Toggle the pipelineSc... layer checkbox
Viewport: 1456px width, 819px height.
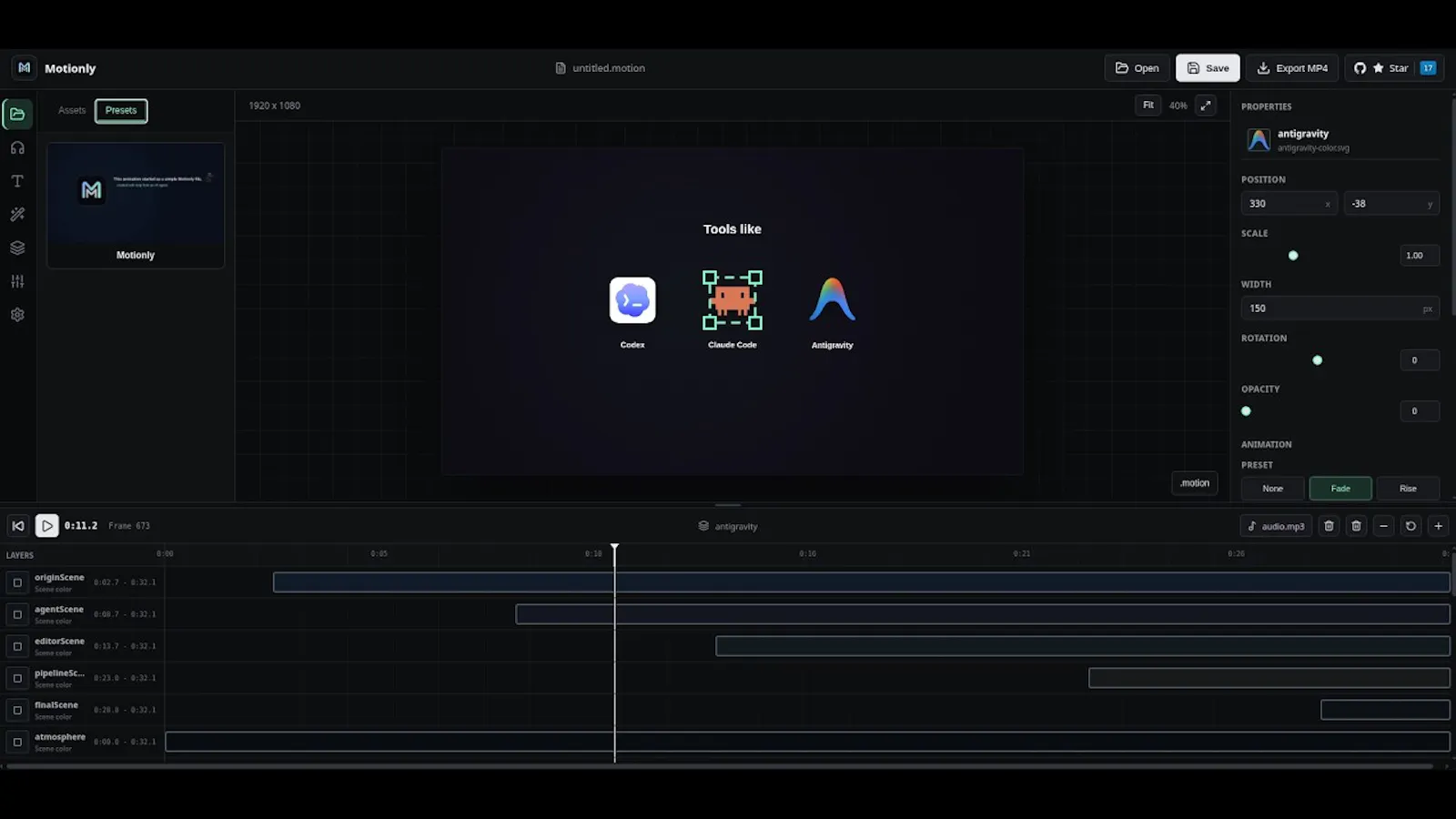coord(17,678)
